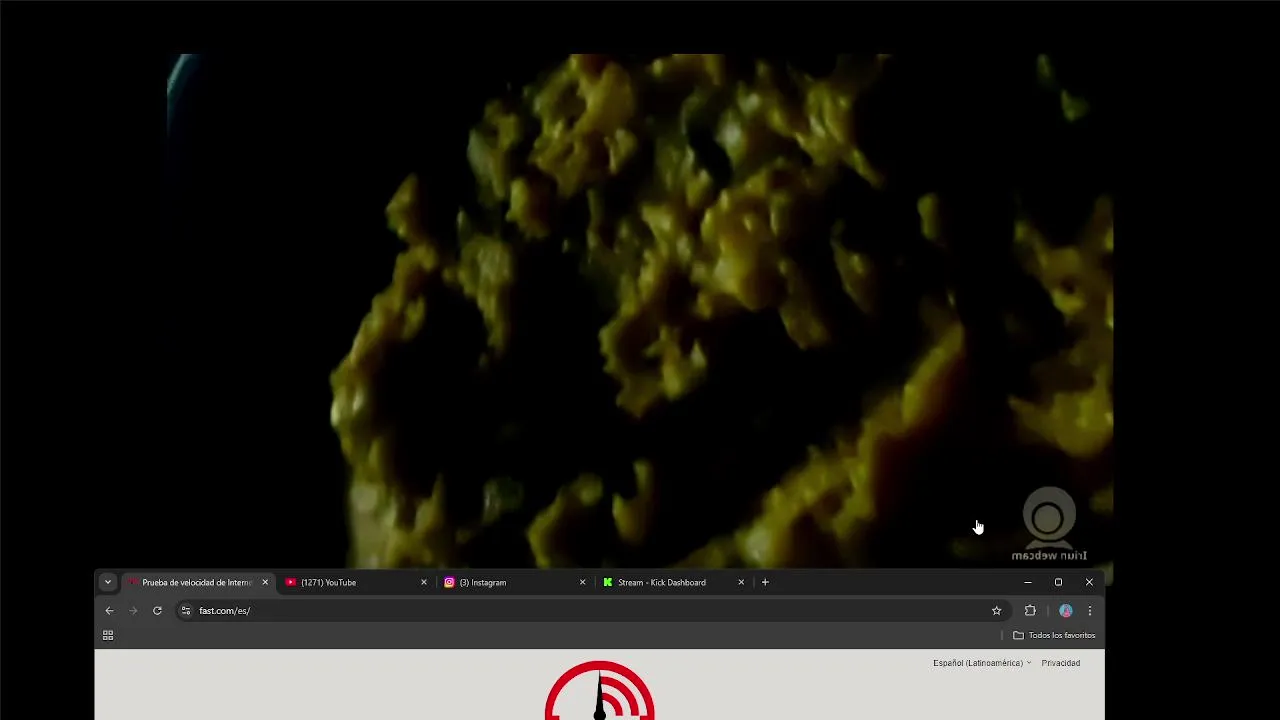Close the YouTube tab

(424, 582)
